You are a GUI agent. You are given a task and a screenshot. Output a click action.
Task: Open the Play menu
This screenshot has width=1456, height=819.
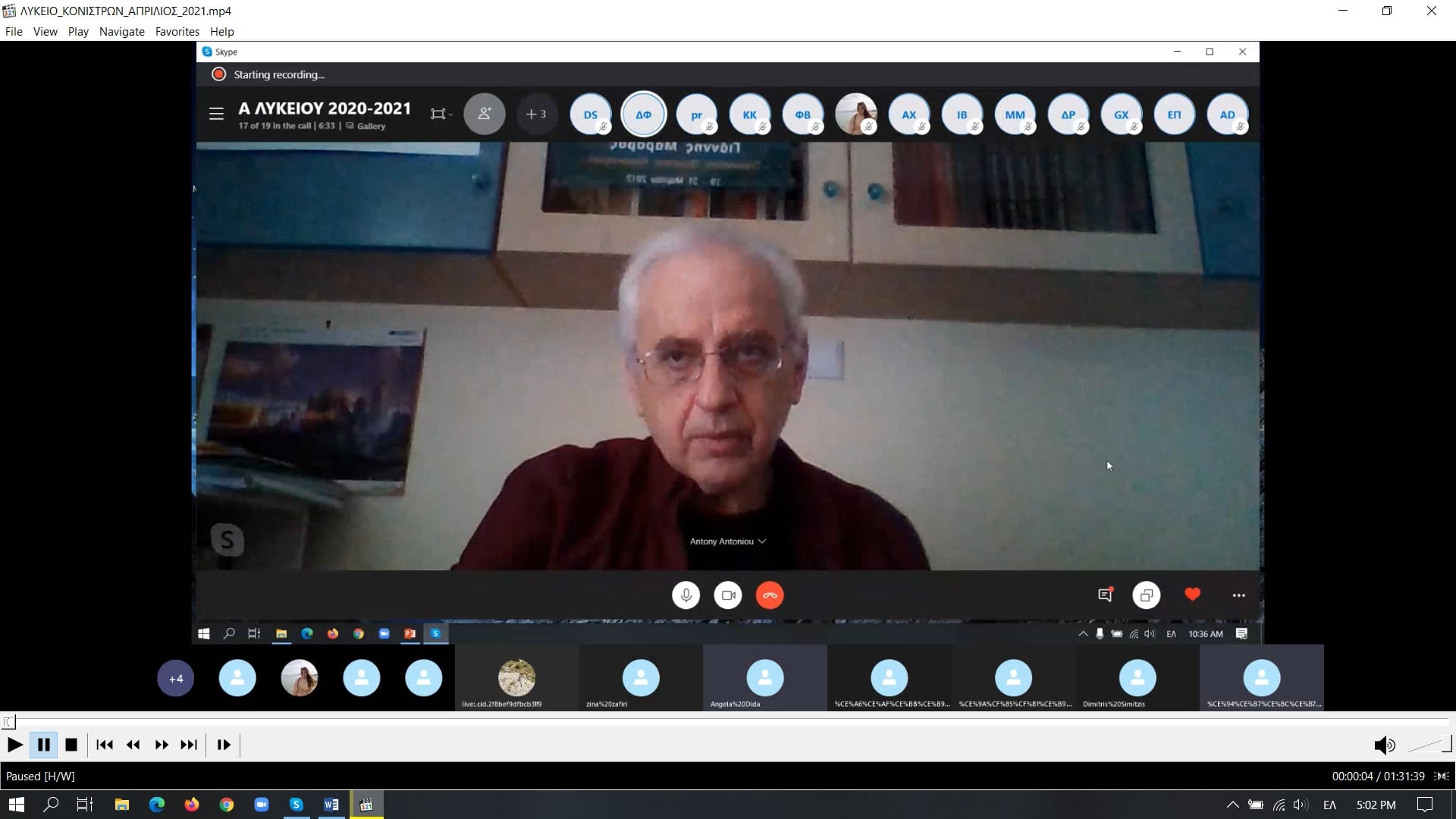tap(78, 31)
